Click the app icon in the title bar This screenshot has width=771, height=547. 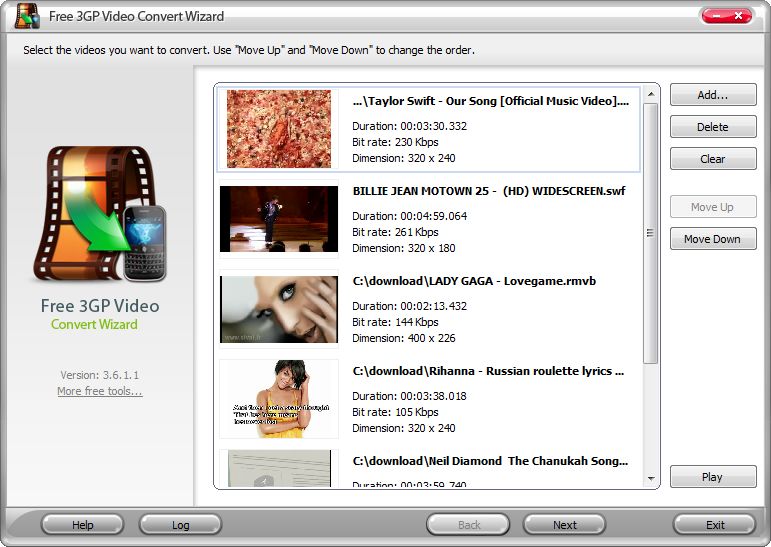pos(27,16)
